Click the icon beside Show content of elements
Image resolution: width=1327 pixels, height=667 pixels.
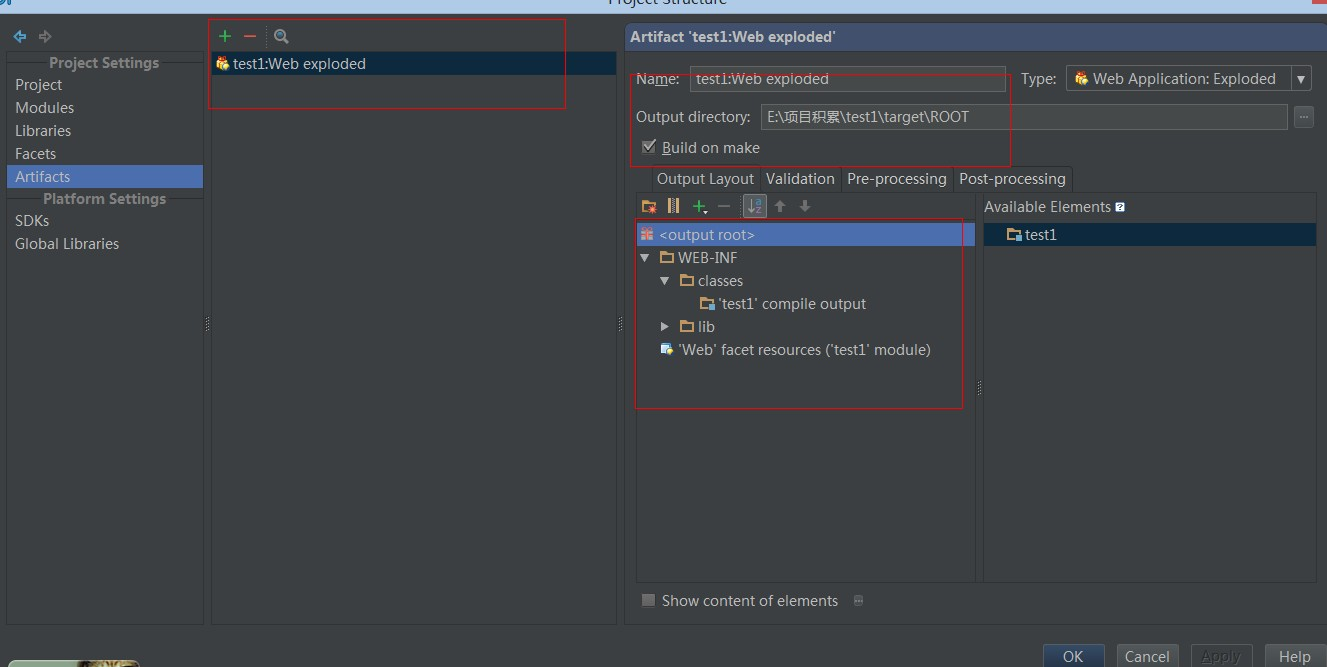(x=858, y=601)
